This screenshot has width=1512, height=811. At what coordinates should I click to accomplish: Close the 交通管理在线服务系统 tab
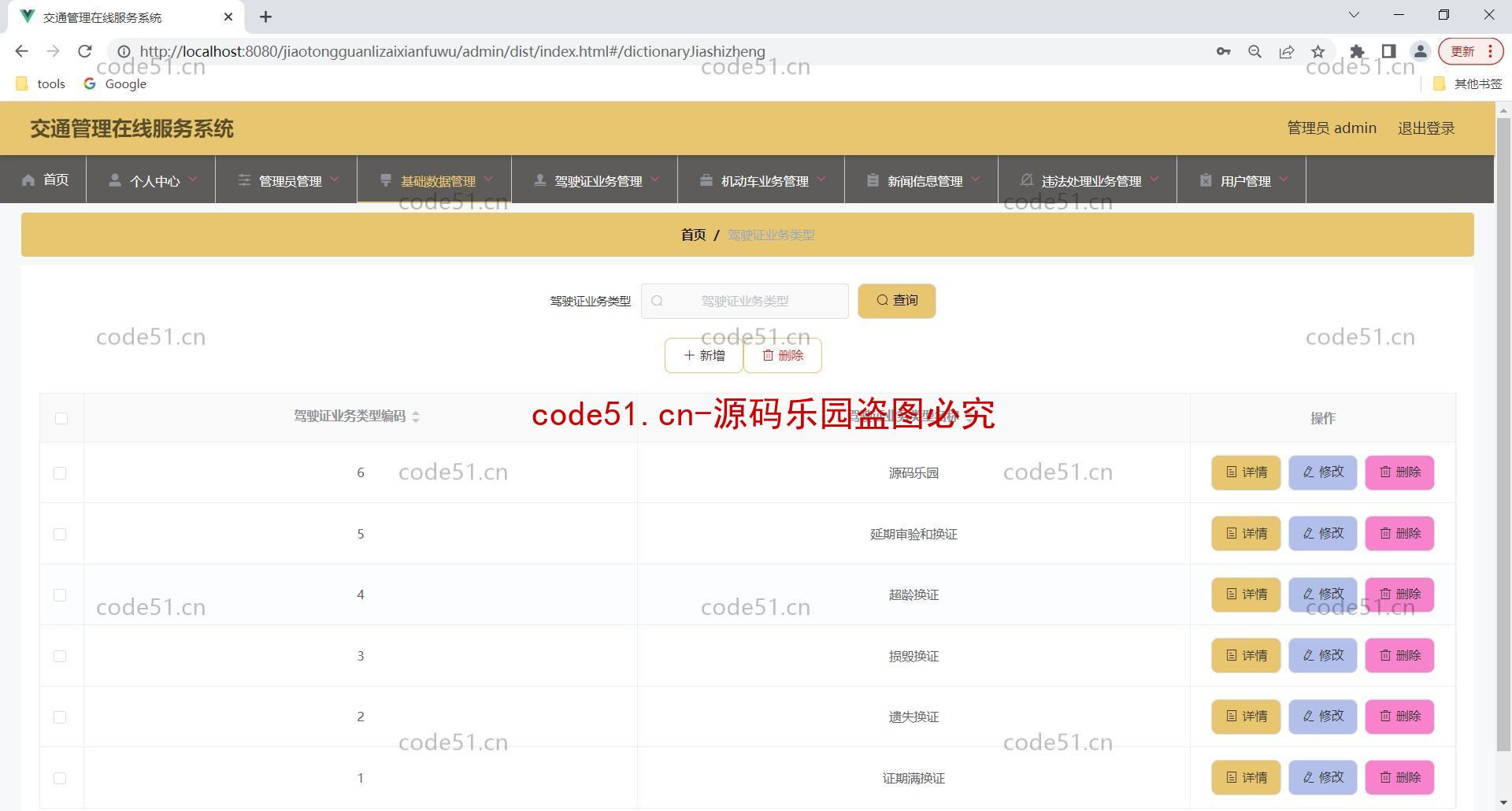[228, 17]
